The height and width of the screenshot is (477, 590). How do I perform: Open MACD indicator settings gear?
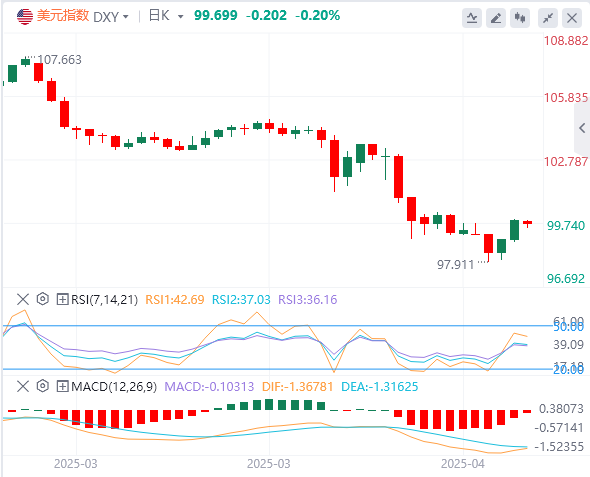click(43, 386)
